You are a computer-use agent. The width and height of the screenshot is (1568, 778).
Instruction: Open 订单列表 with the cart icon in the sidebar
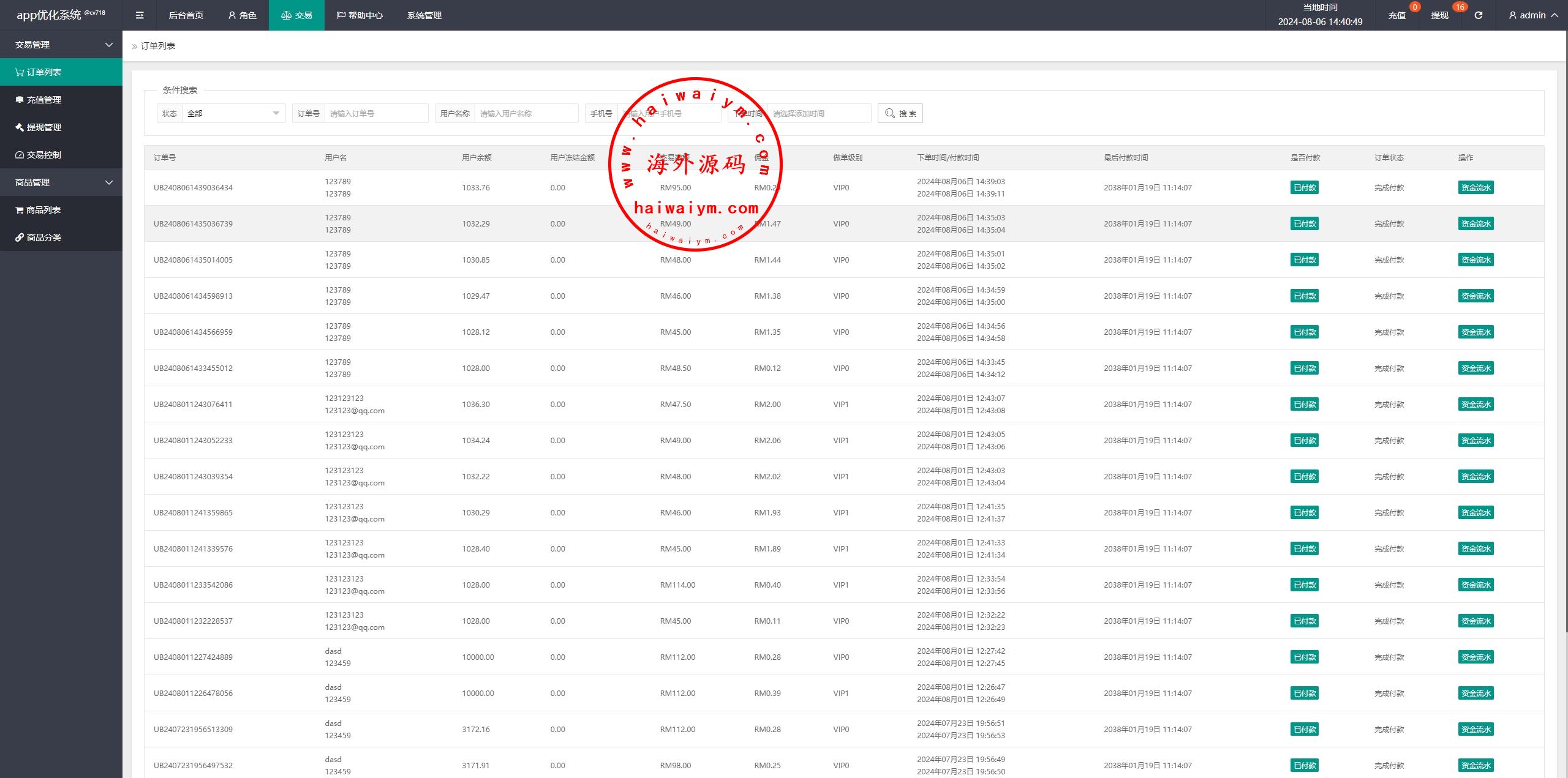(x=44, y=72)
